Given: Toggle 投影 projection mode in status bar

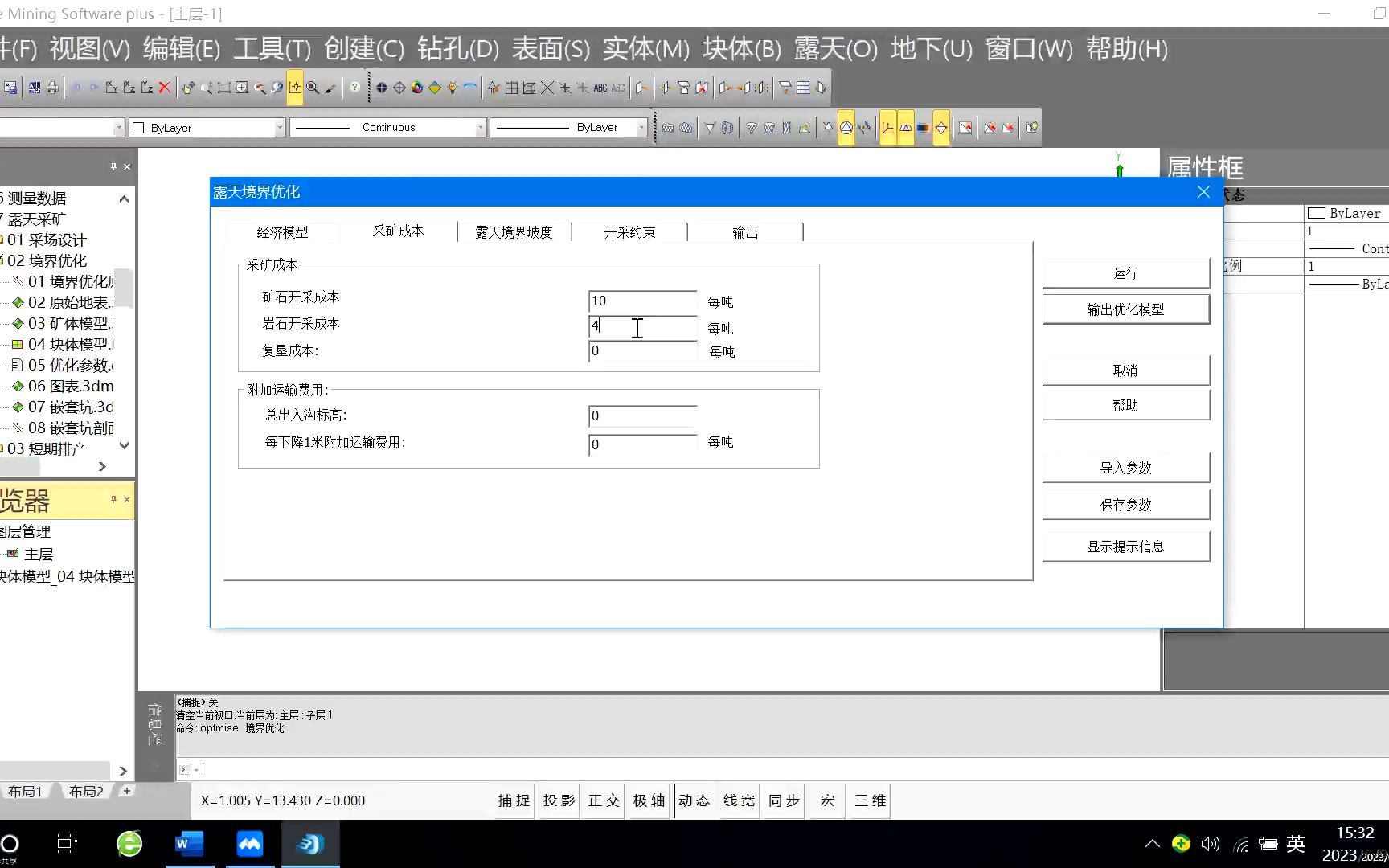Looking at the screenshot, I should point(559,800).
